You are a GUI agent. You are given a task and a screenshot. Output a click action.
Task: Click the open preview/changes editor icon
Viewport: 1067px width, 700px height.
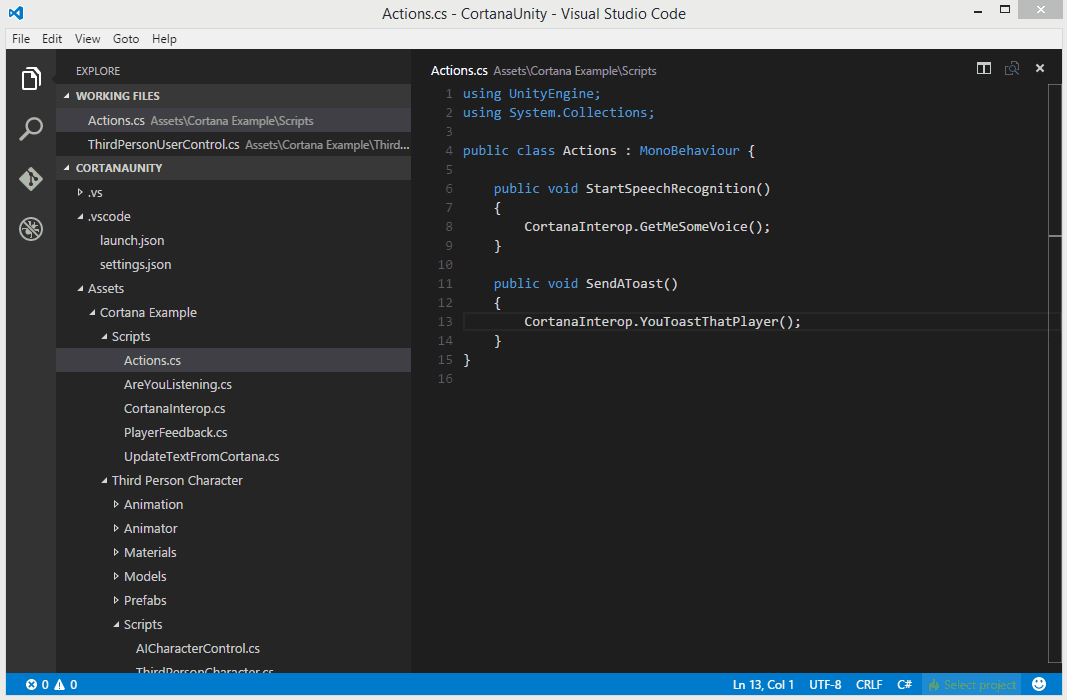pos(1012,68)
